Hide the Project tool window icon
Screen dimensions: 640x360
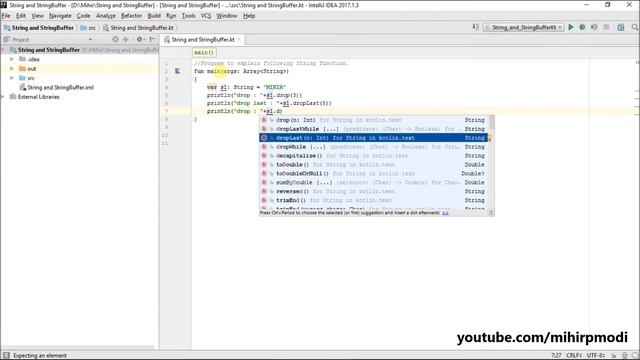tap(152, 39)
